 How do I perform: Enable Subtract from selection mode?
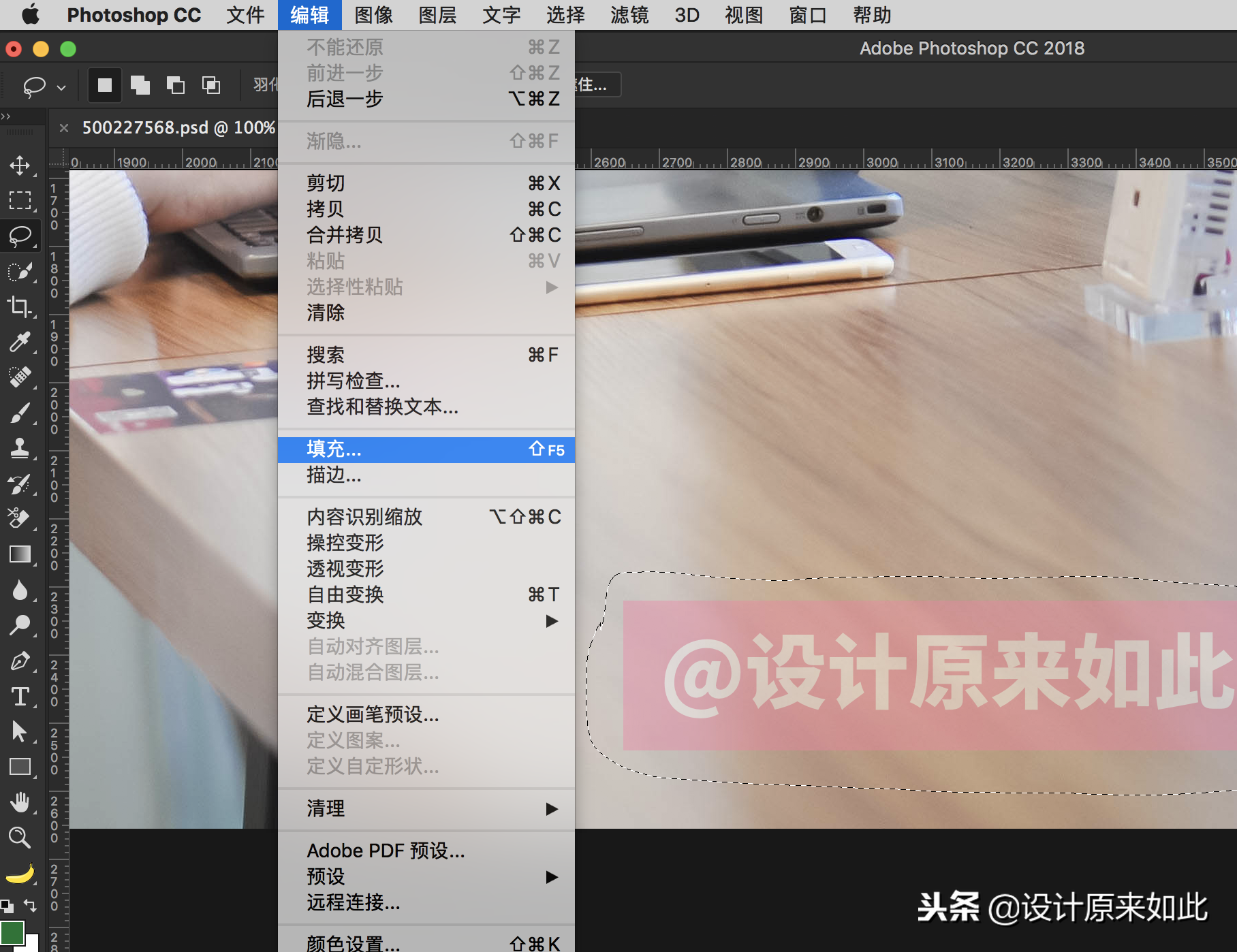click(176, 85)
